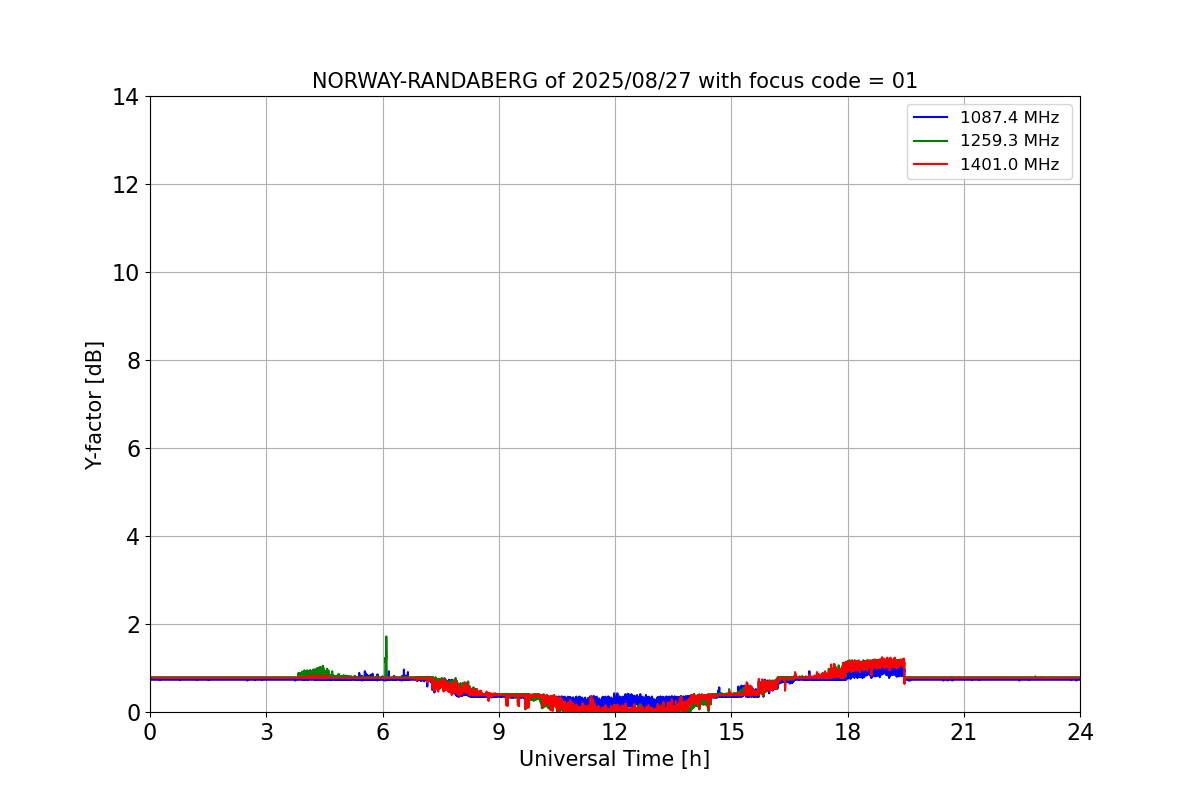The width and height of the screenshot is (1200, 800).
Task: Click x-axis tick label 9
Action: point(499,732)
